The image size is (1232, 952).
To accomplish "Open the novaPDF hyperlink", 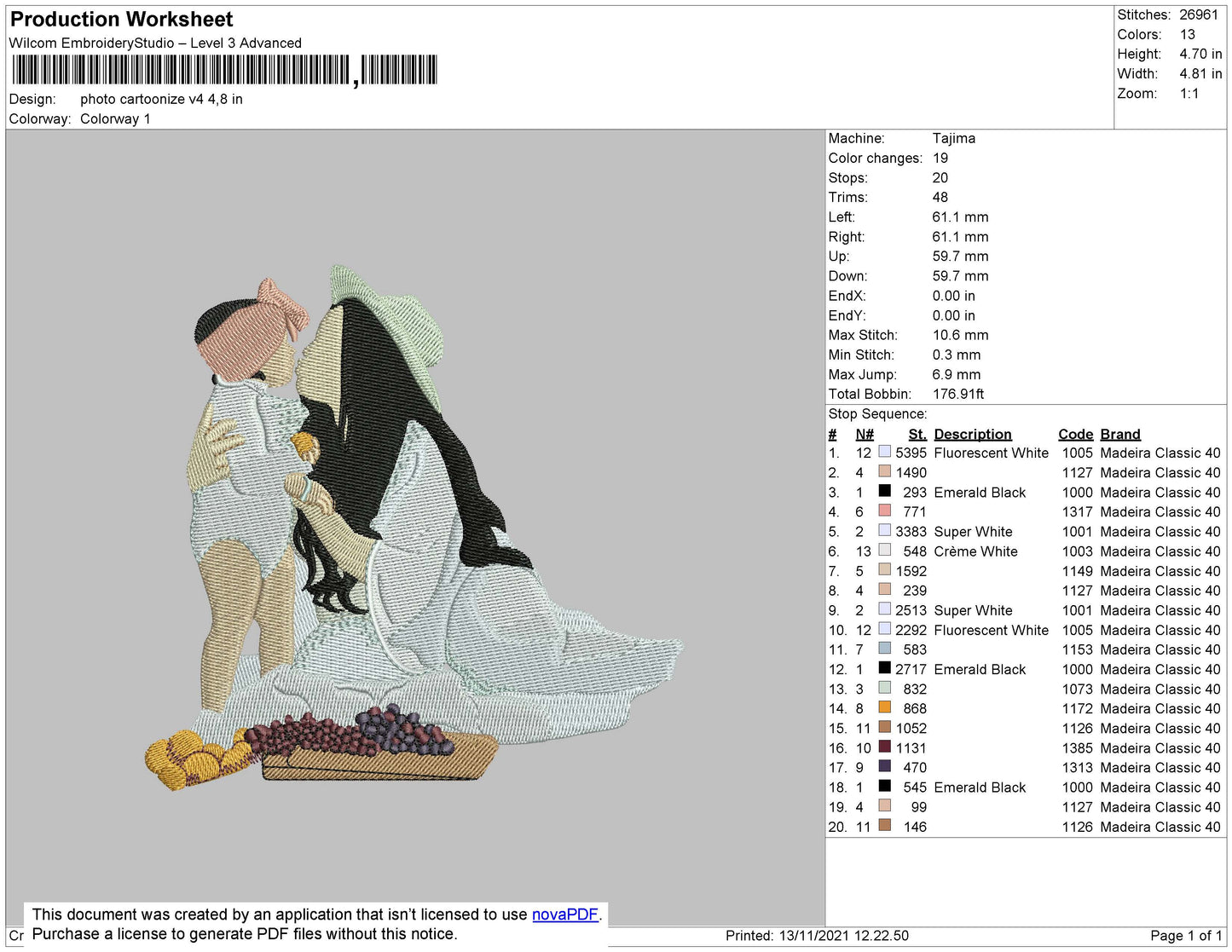I will tap(565, 914).
